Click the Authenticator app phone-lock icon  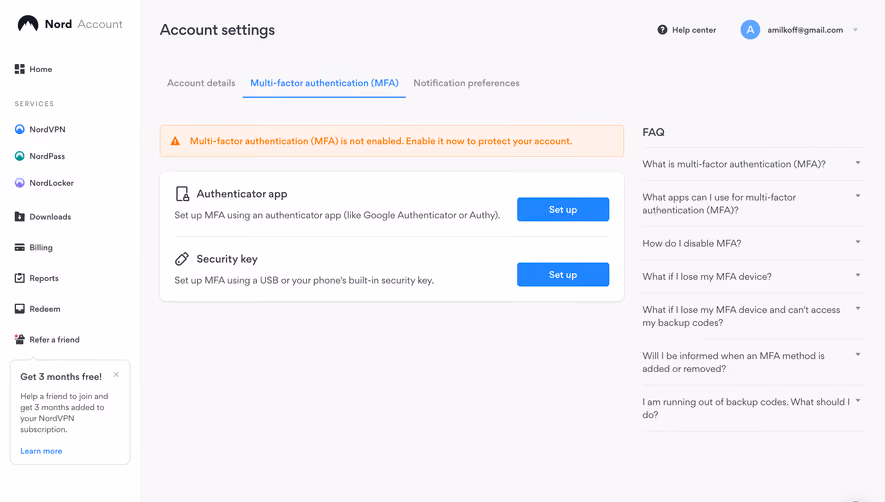[x=182, y=194]
